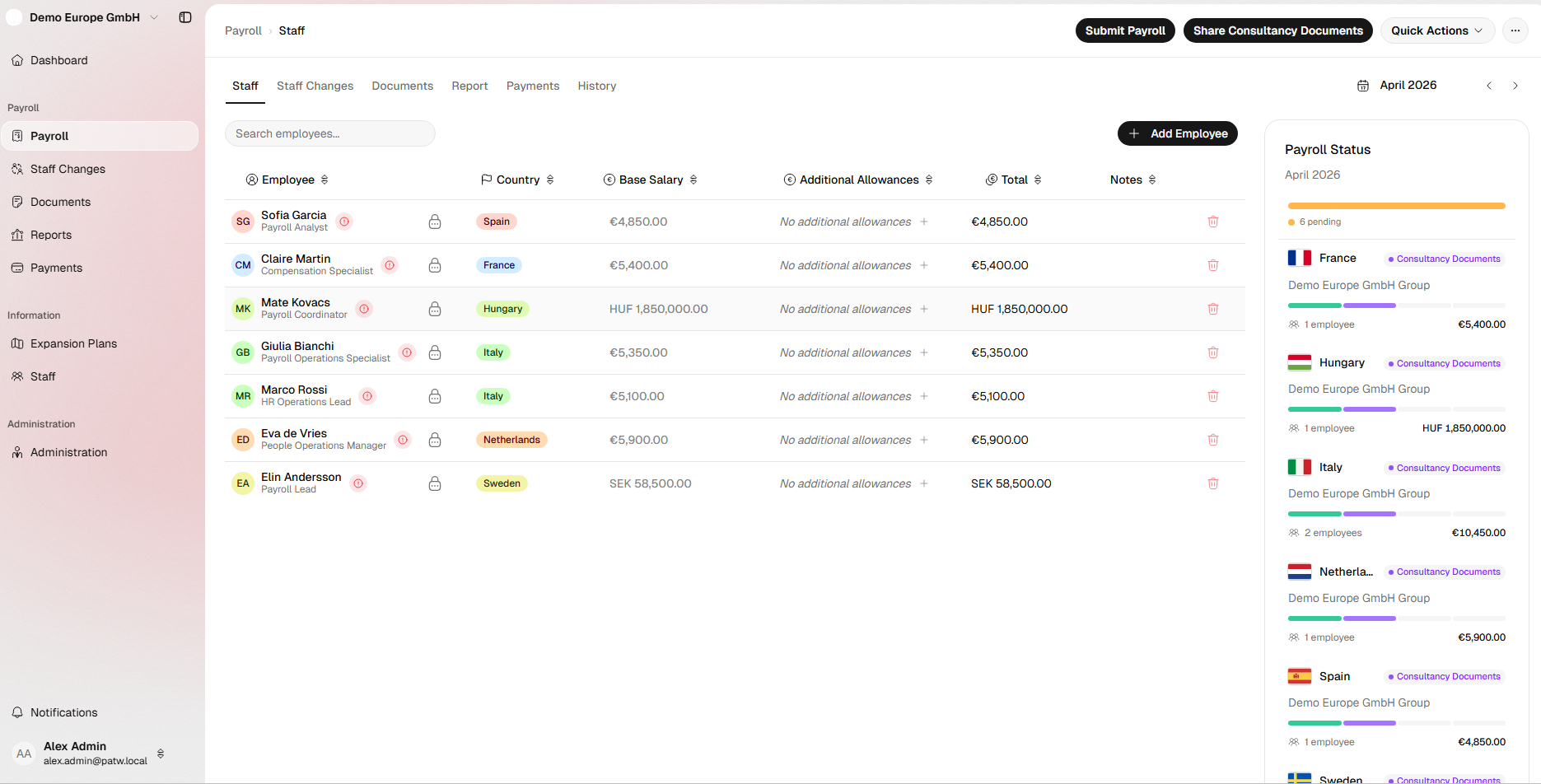Viewport: 1541px width, 784px height.
Task: Toggle the lock for Claire Martin
Action: click(x=435, y=265)
